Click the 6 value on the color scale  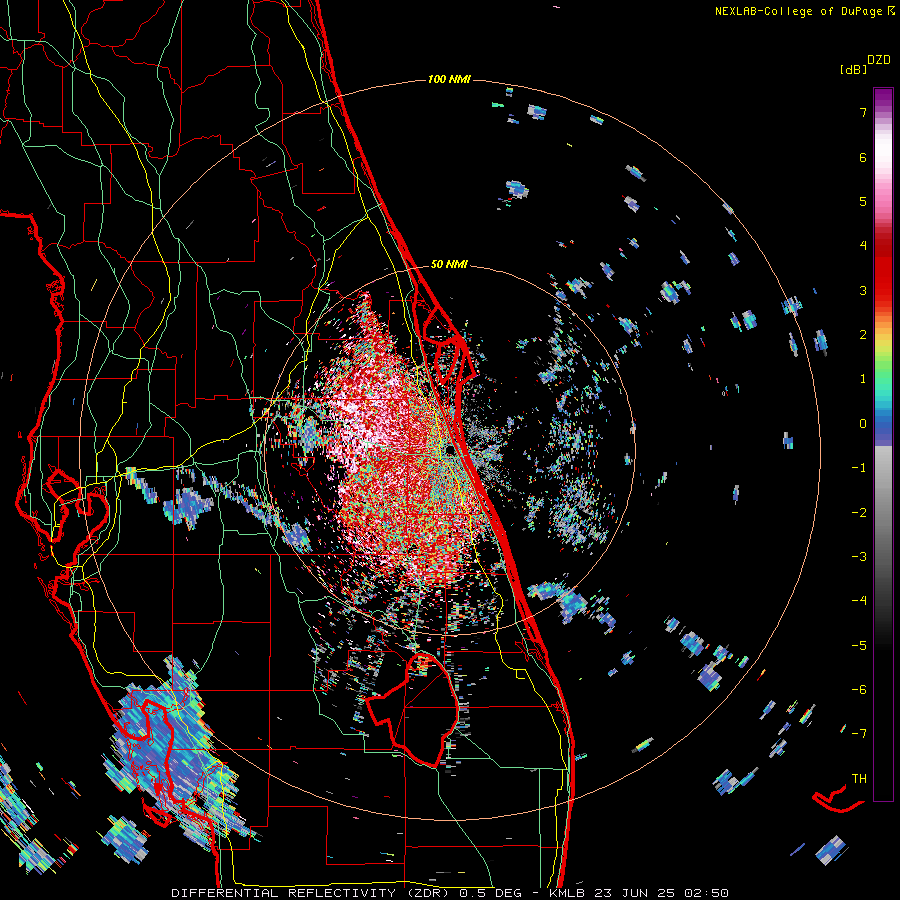(863, 157)
